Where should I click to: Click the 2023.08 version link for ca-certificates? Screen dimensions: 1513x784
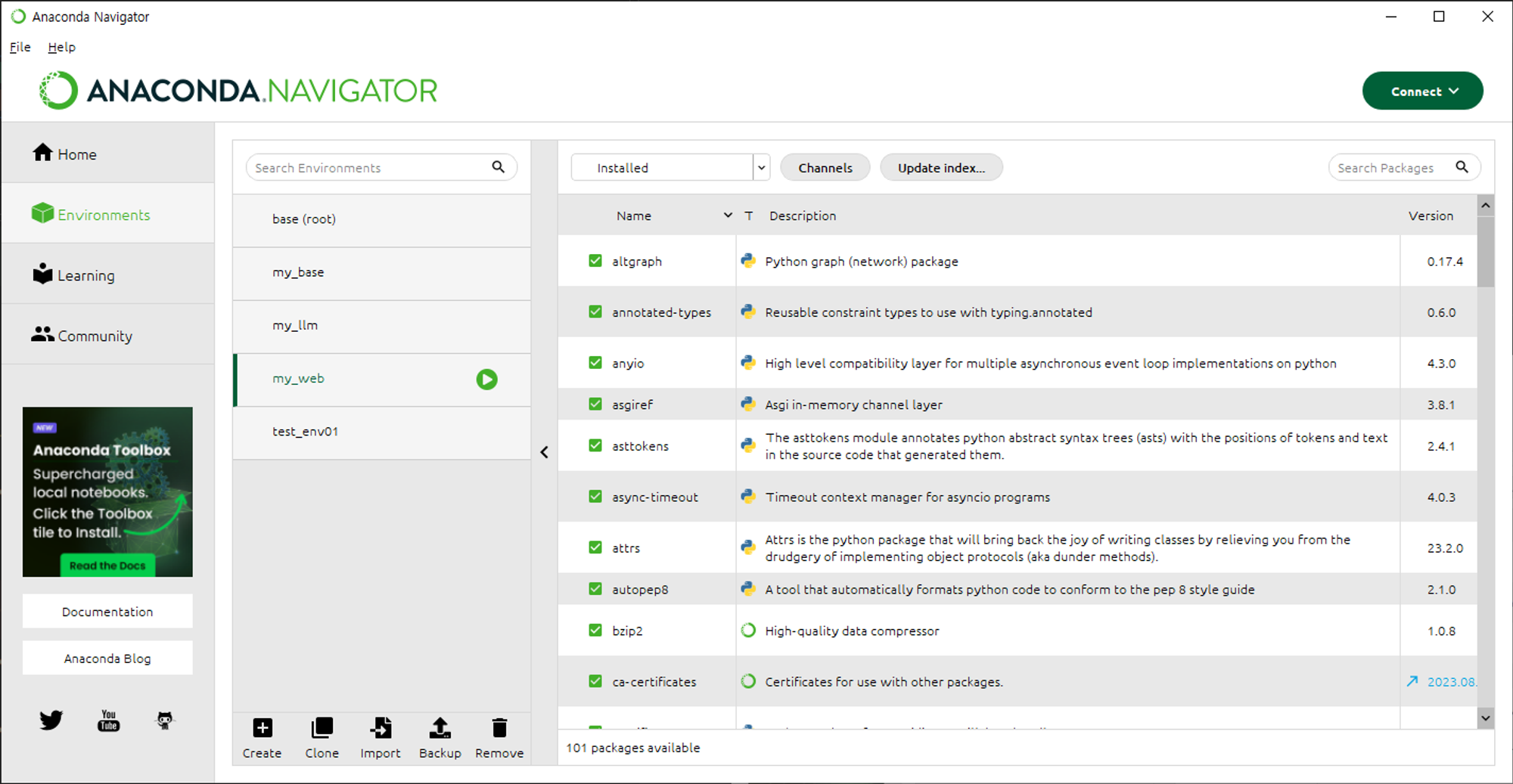pyautogui.click(x=1451, y=681)
